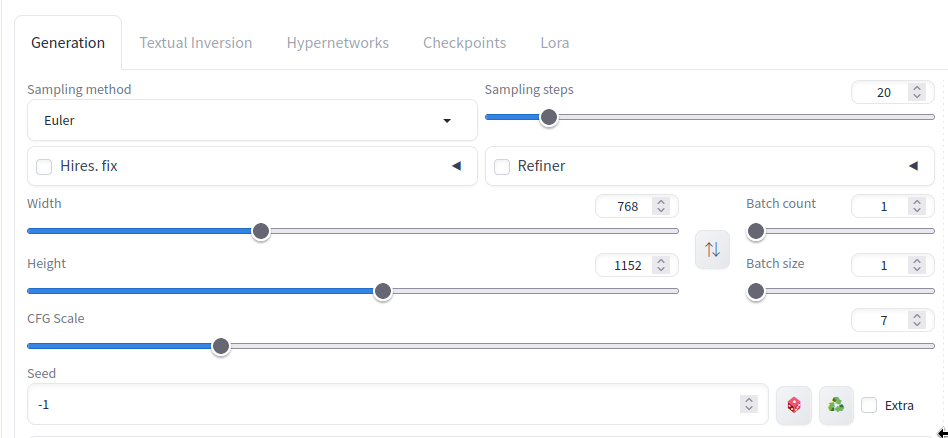Click the Sampling steps stepper arrows
This screenshot has height=438, width=948.
(x=916, y=92)
